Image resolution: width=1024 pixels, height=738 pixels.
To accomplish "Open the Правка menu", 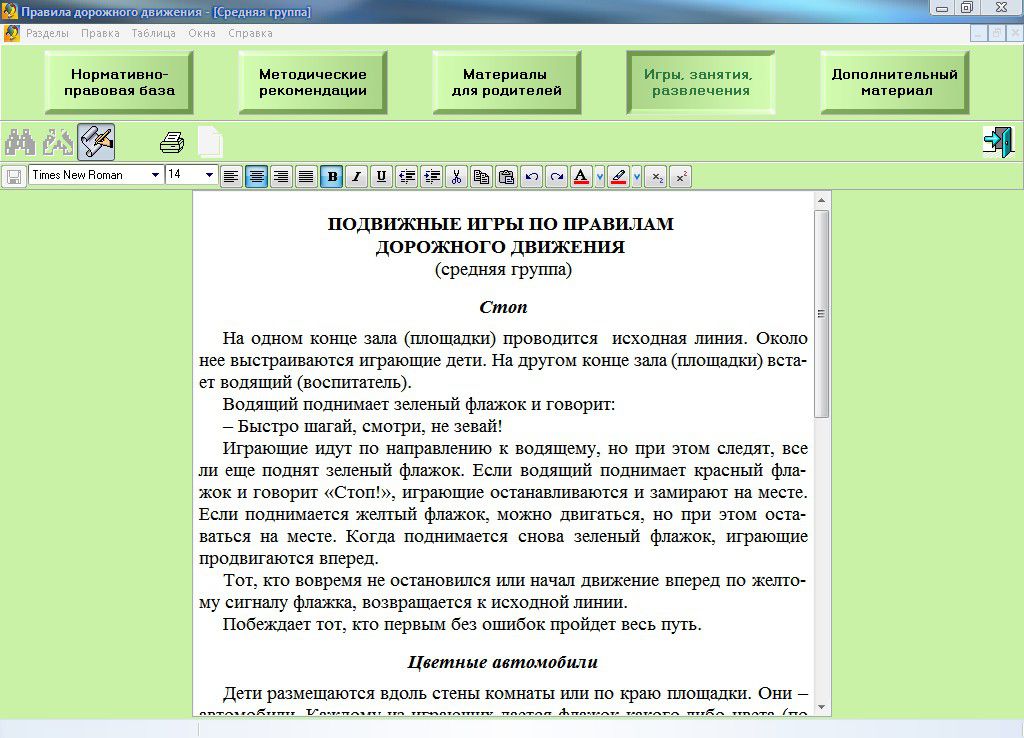I will click(x=100, y=33).
